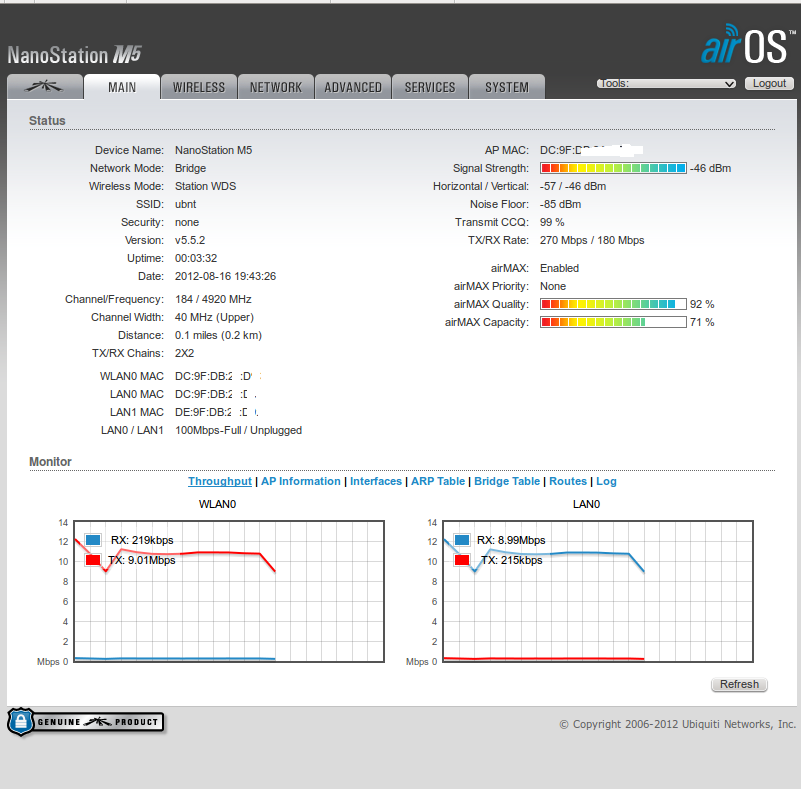Click the Version value v5.5.2
Screen dimensions: 801x789
pyautogui.click(x=190, y=240)
